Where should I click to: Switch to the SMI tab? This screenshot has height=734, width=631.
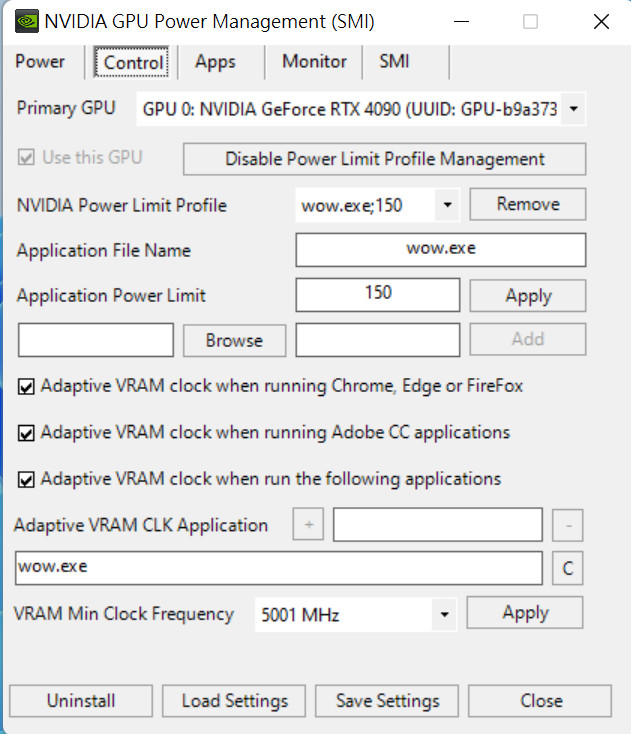[x=394, y=61]
